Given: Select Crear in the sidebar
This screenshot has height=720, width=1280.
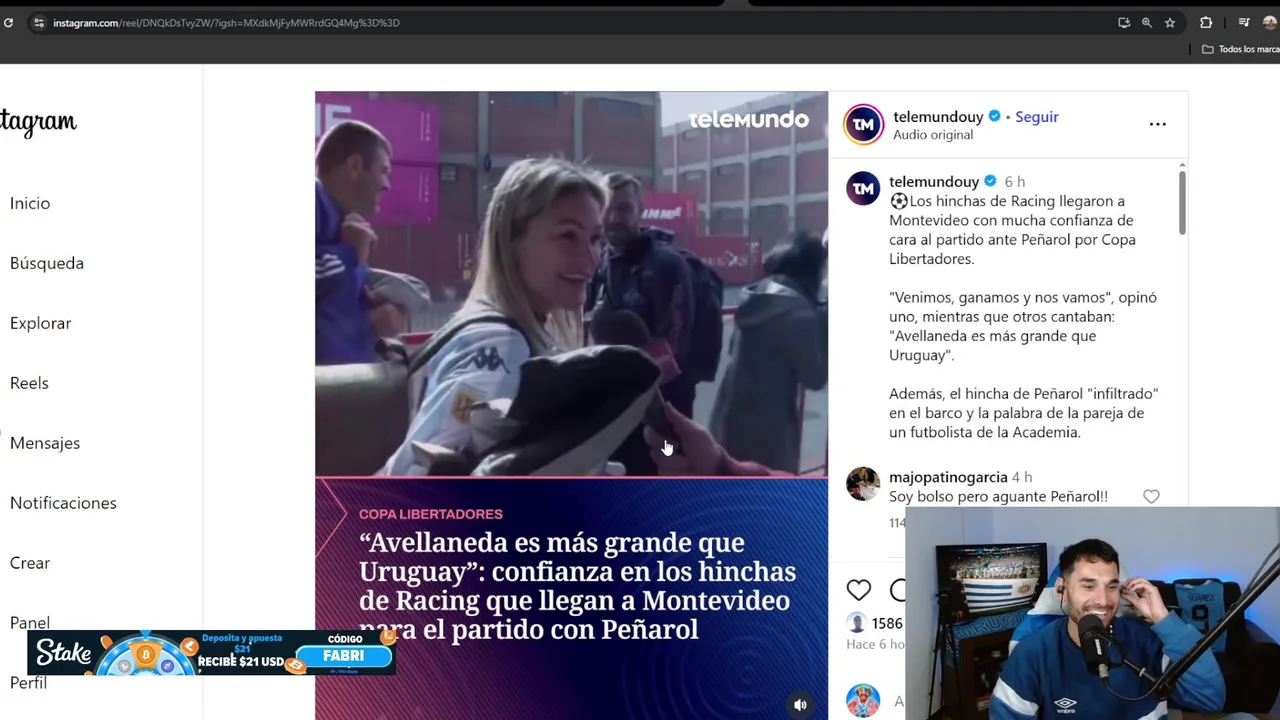Looking at the screenshot, I should point(30,563).
